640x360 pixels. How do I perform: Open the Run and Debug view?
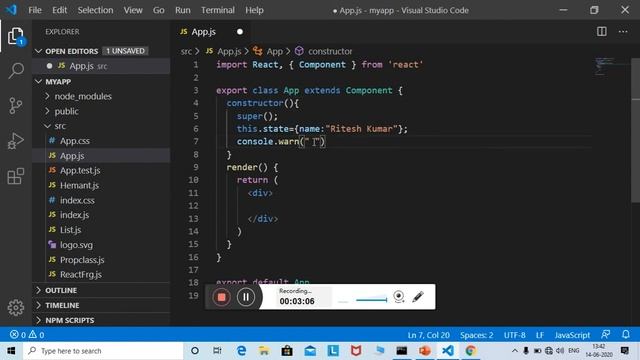tap(16, 141)
